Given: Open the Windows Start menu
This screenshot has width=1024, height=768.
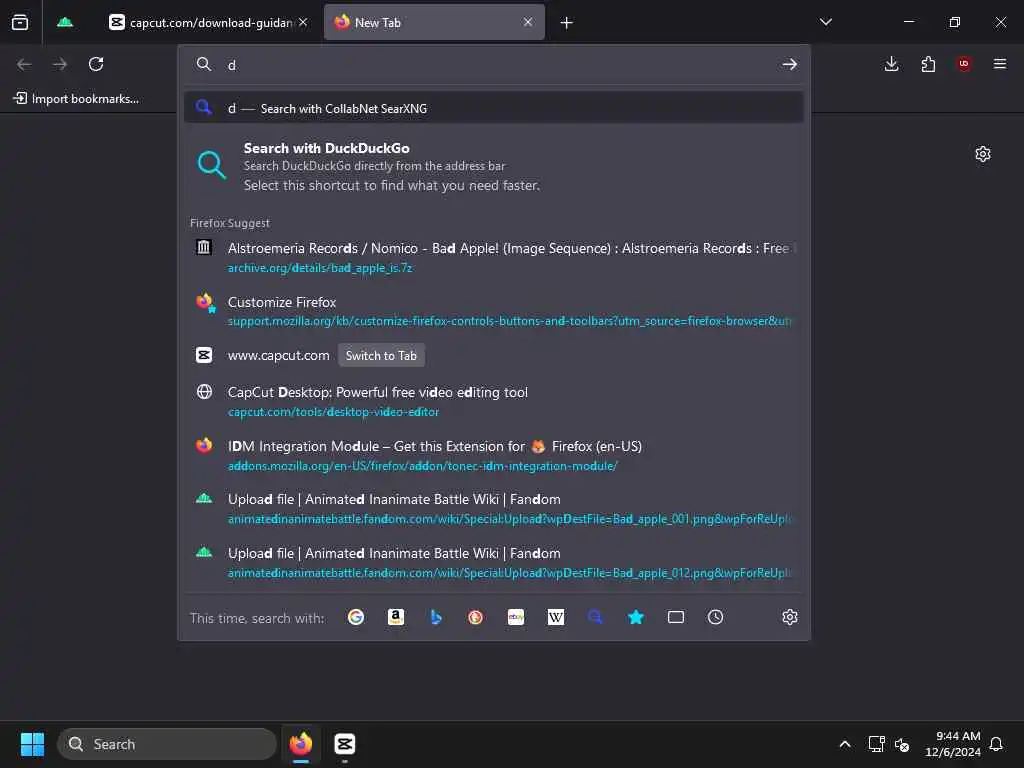Looking at the screenshot, I should (32, 744).
